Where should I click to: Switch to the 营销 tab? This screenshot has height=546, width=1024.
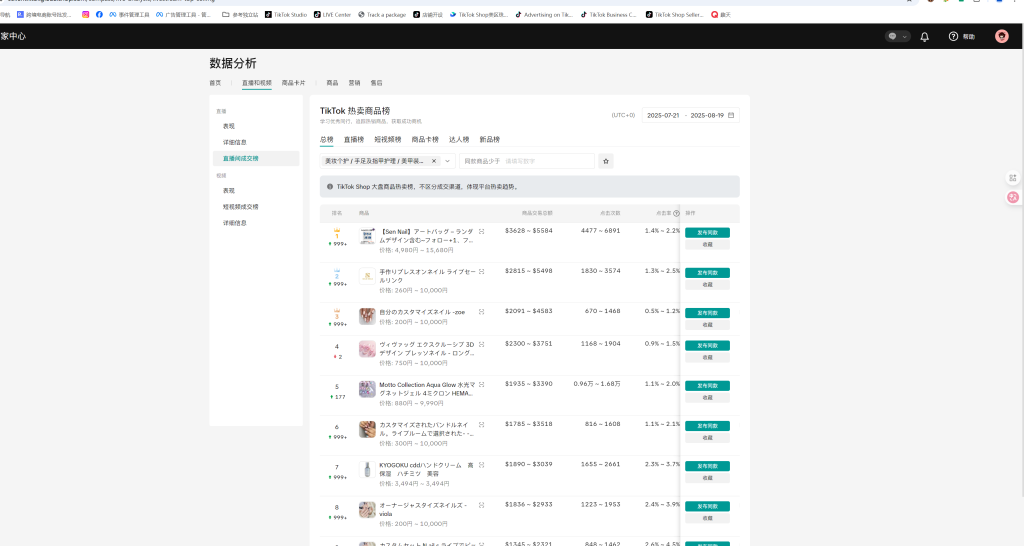pos(354,83)
